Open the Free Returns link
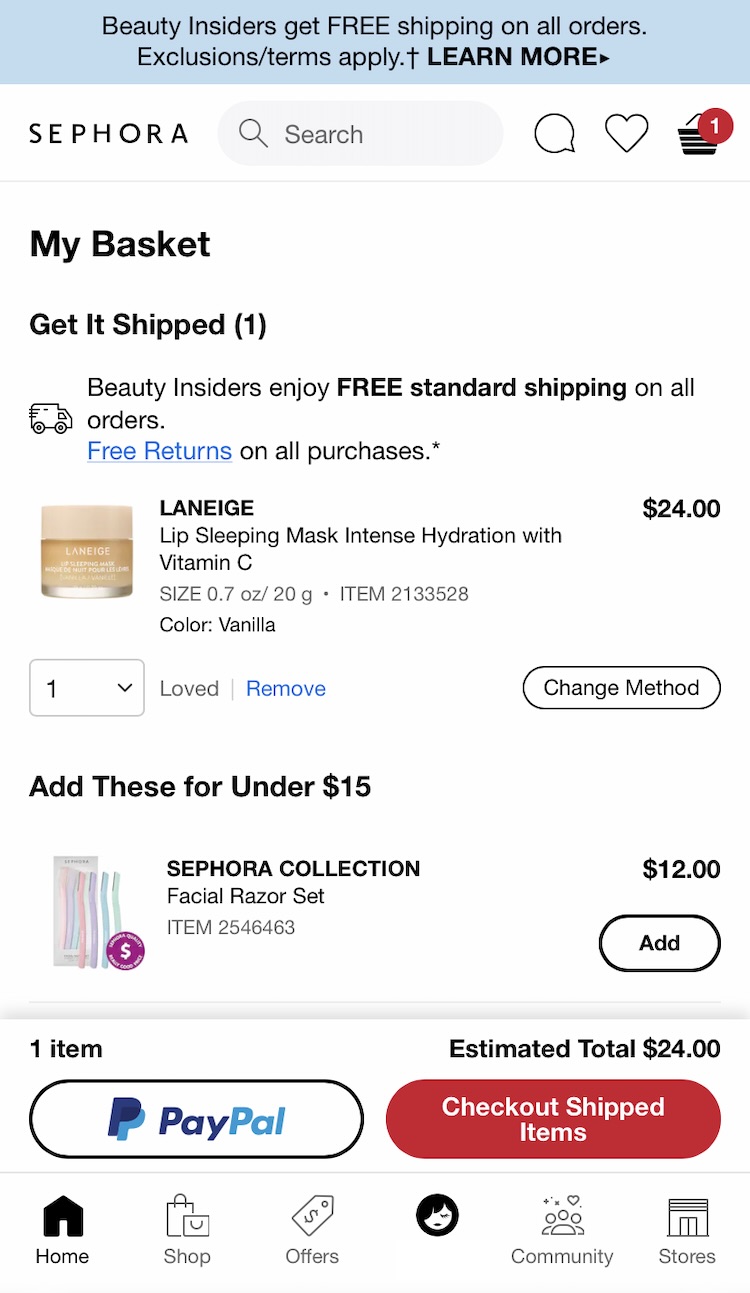750x1293 pixels. pos(159,451)
